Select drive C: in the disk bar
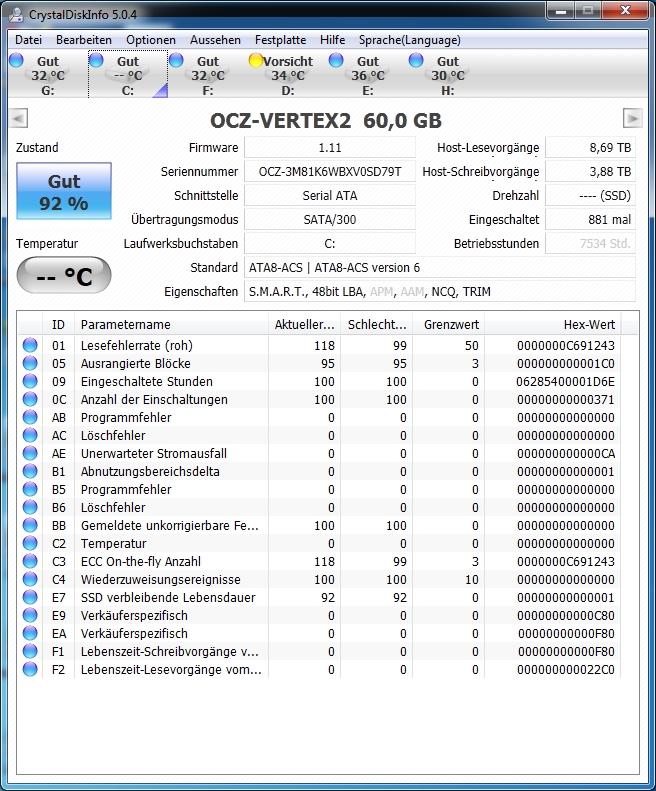Viewport: 656px width, 791px height. point(128,75)
